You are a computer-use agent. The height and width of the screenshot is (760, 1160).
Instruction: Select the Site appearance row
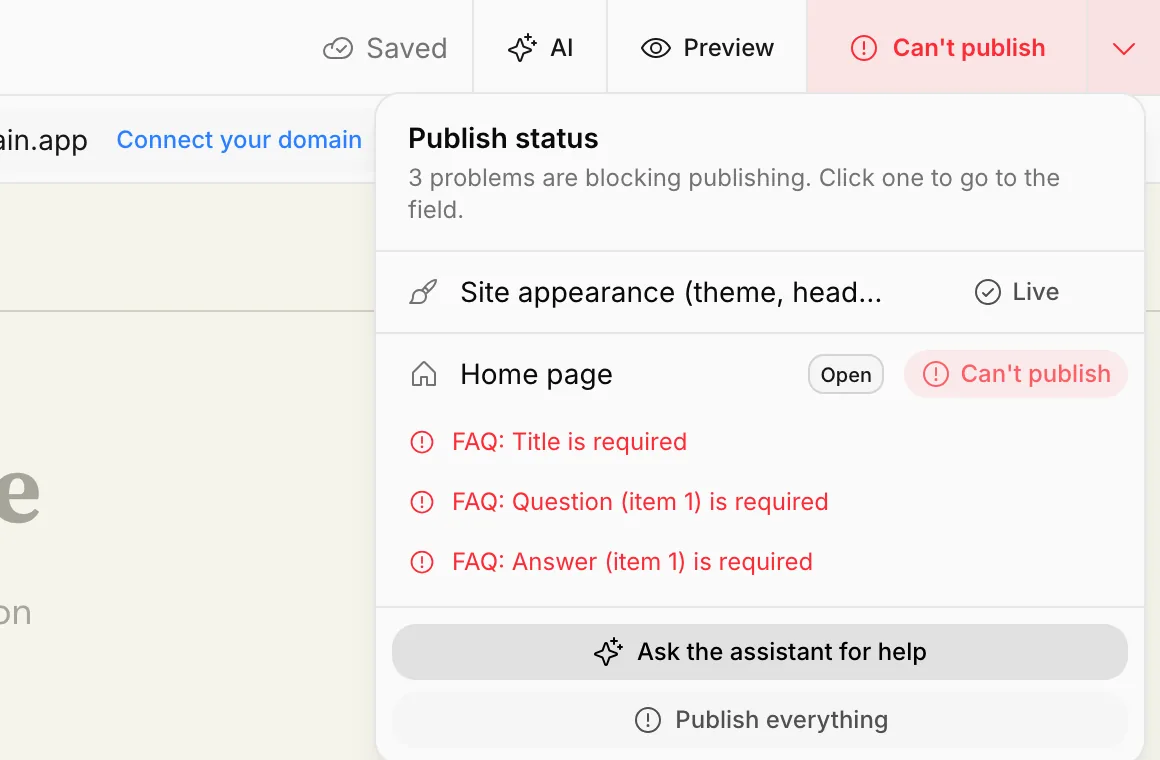point(760,292)
